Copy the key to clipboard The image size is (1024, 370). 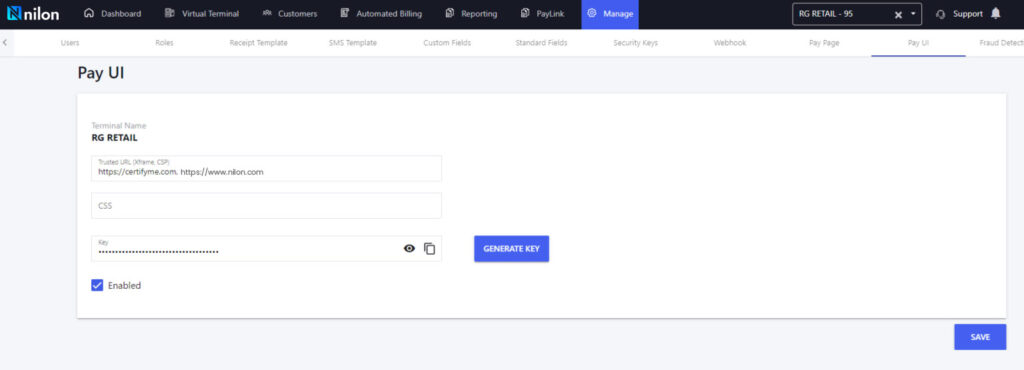[429, 249]
